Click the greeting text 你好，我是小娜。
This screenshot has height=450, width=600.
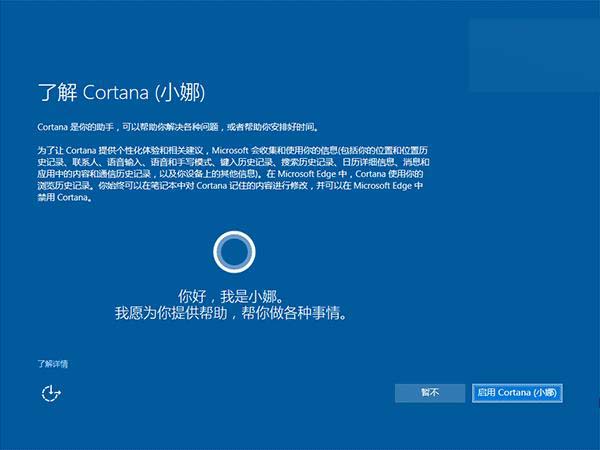[231, 296]
